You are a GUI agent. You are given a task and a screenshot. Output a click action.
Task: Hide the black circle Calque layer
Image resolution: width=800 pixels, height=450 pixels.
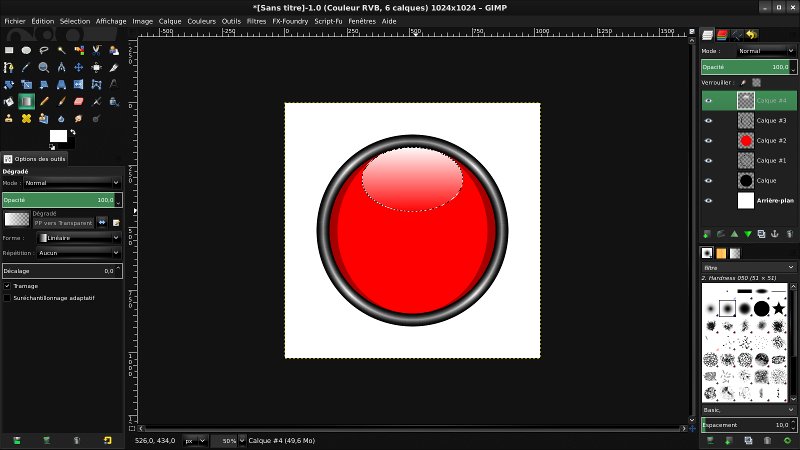point(708,180)
